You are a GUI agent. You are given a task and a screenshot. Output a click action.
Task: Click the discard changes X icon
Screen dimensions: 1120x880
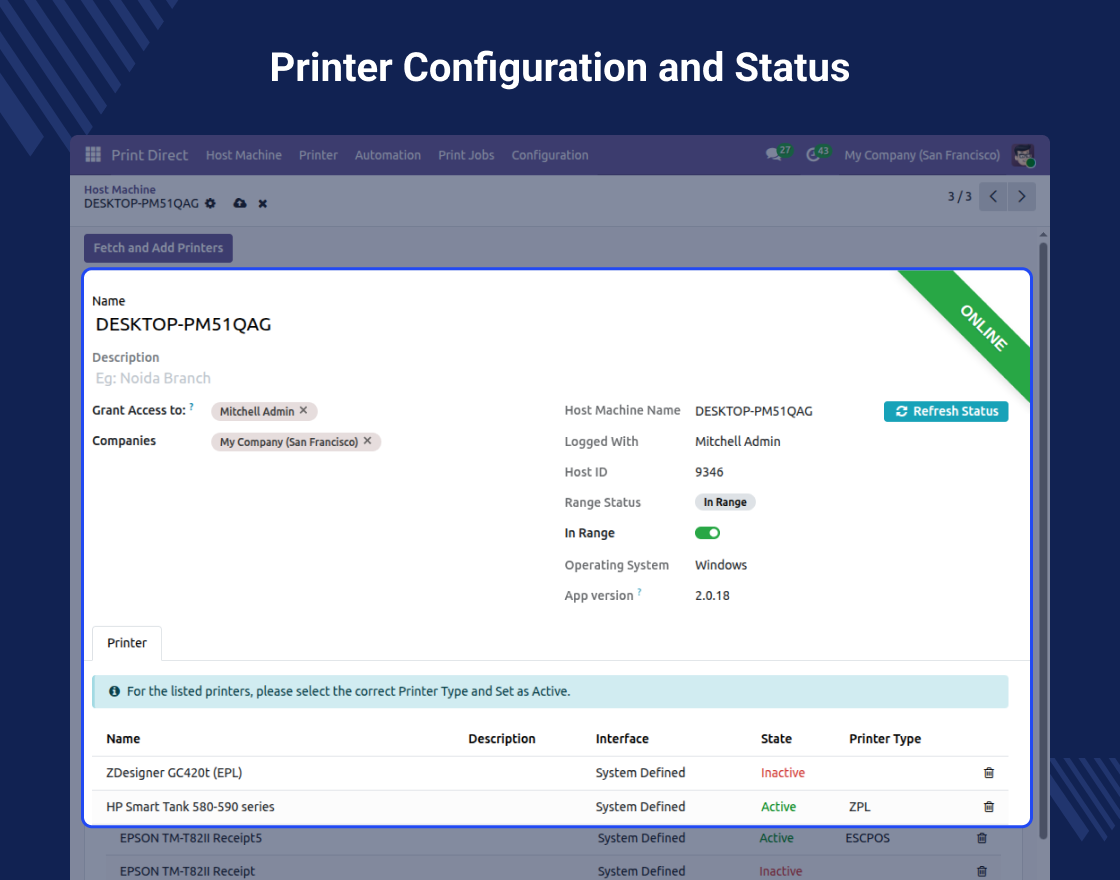point(263,203)
